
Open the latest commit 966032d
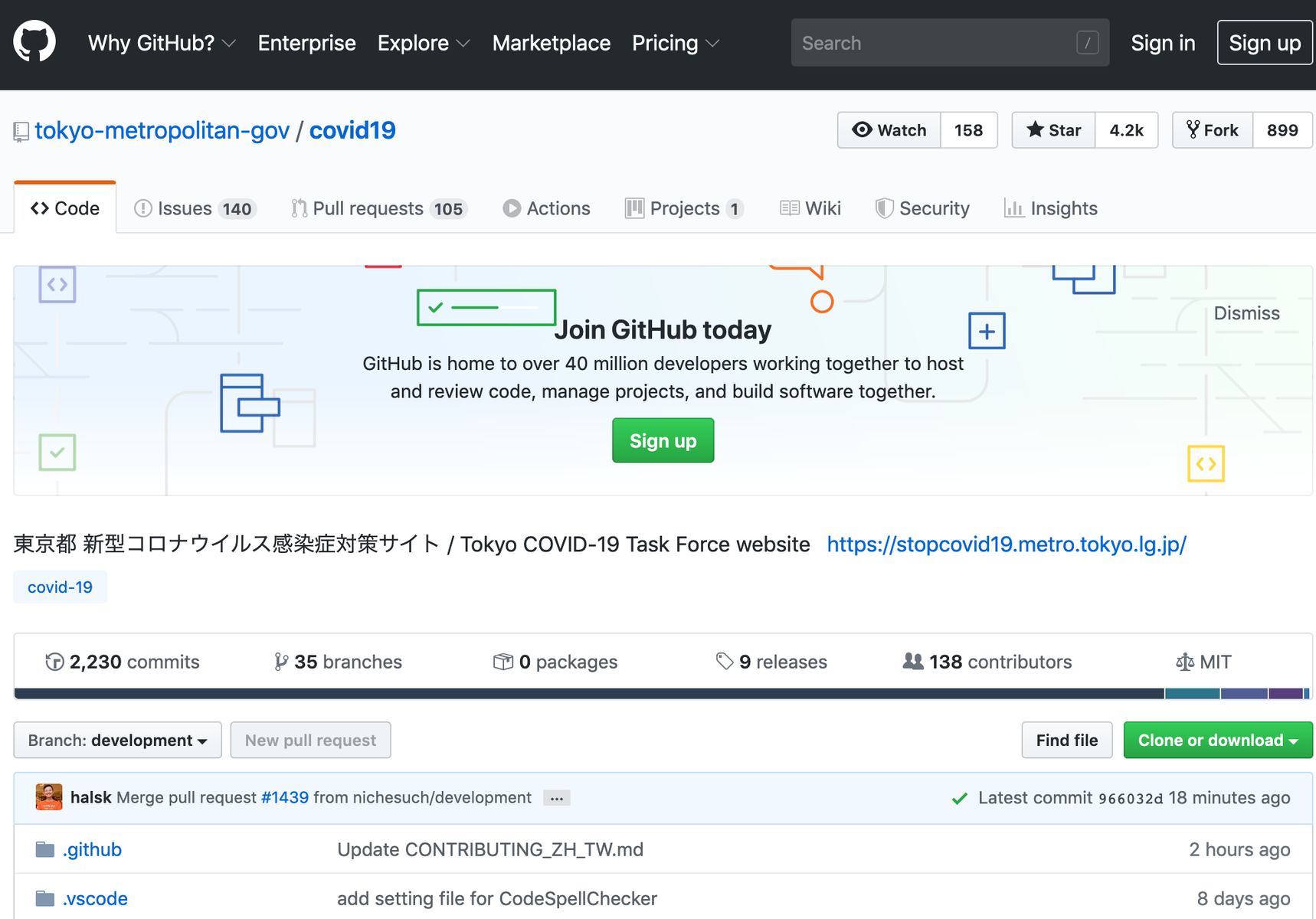click(1131, 798)
